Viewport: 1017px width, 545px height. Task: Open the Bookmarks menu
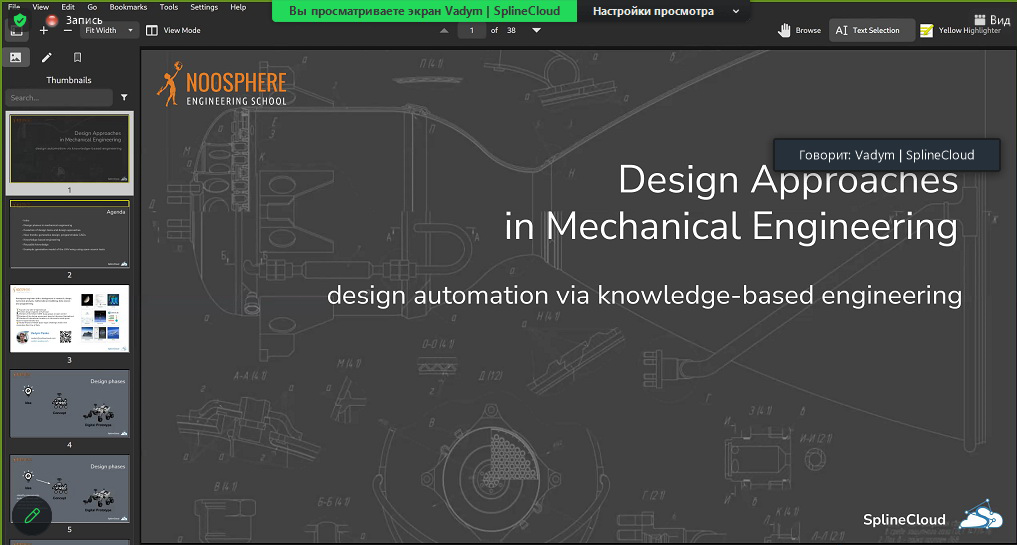click(128, 7)
